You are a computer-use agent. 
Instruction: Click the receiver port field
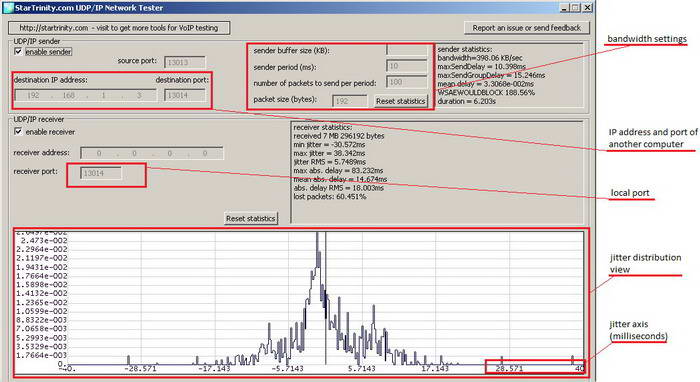pos(101,173)
